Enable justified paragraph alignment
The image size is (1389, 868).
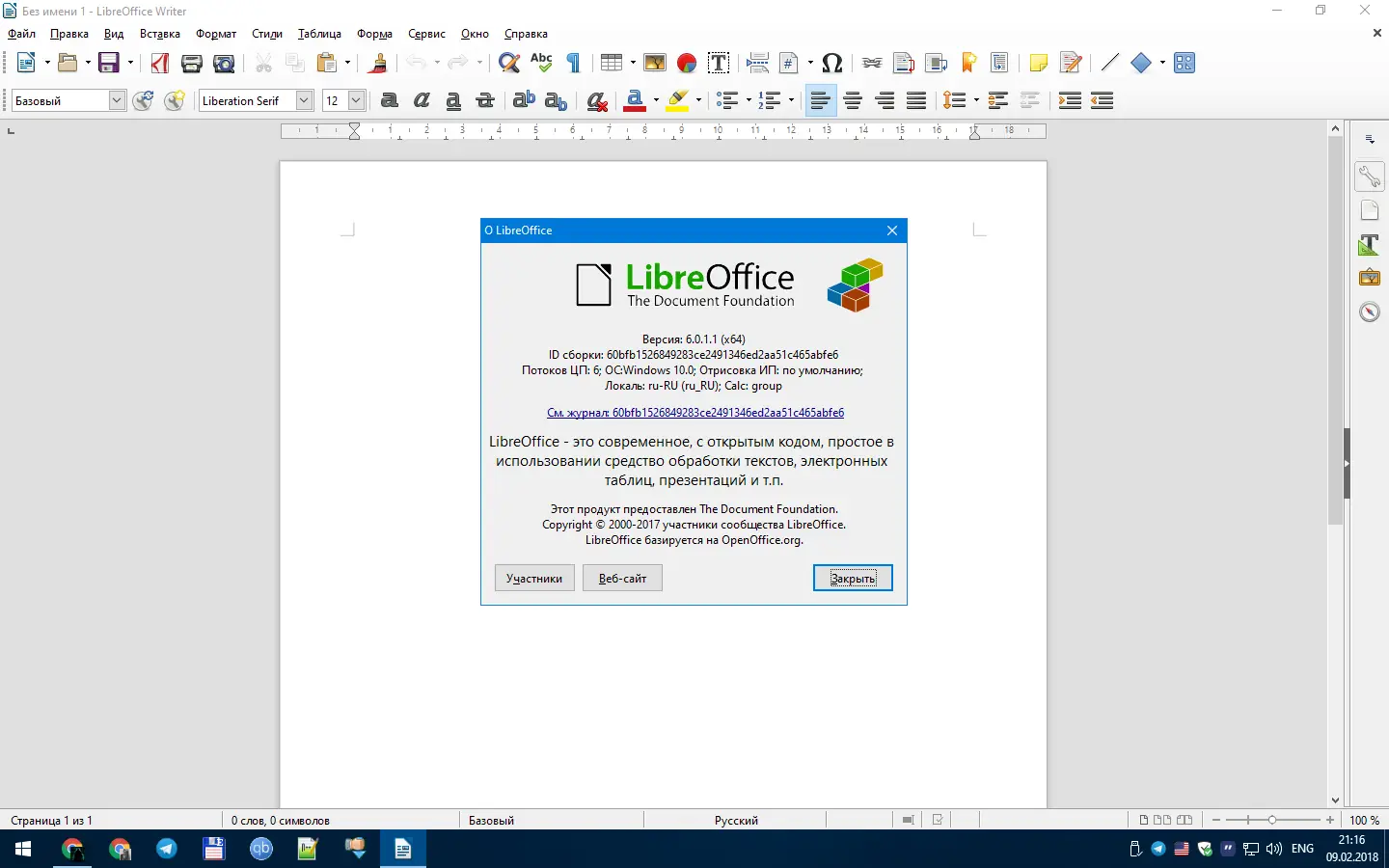(915, 100)
